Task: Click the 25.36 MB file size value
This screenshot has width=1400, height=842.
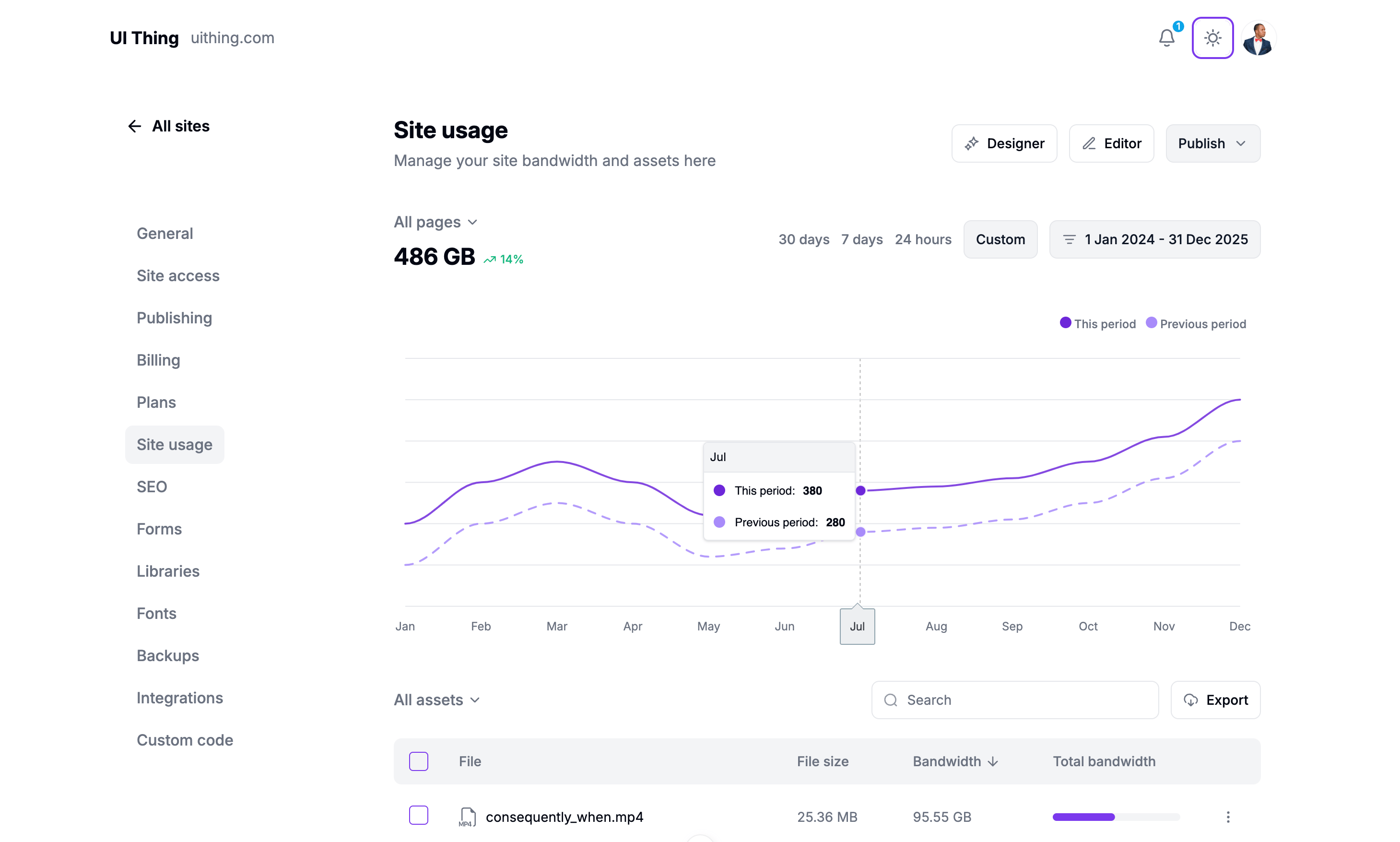Action: (827, 817)
